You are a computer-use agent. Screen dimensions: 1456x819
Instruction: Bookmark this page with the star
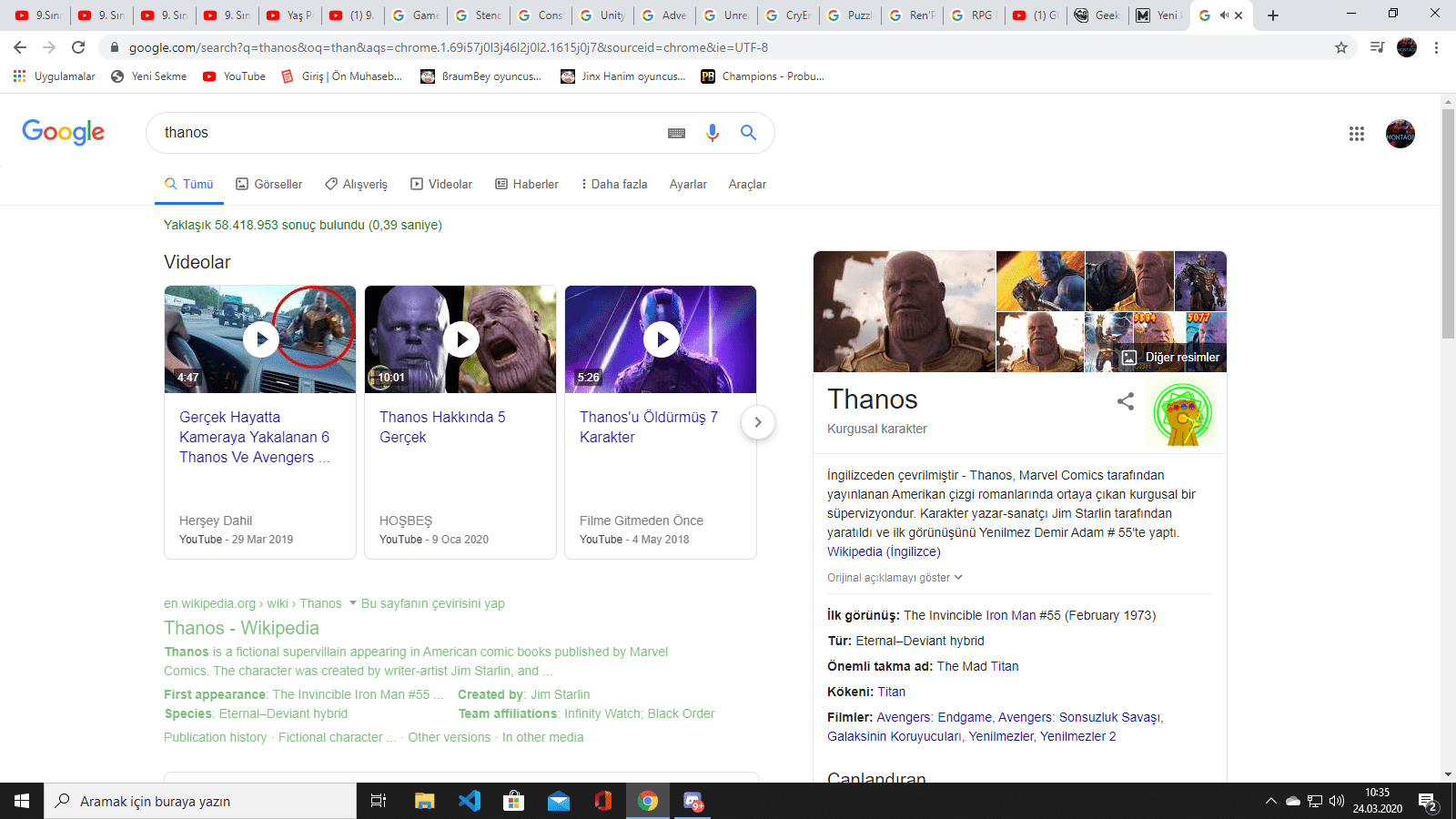coord(1340,47)
